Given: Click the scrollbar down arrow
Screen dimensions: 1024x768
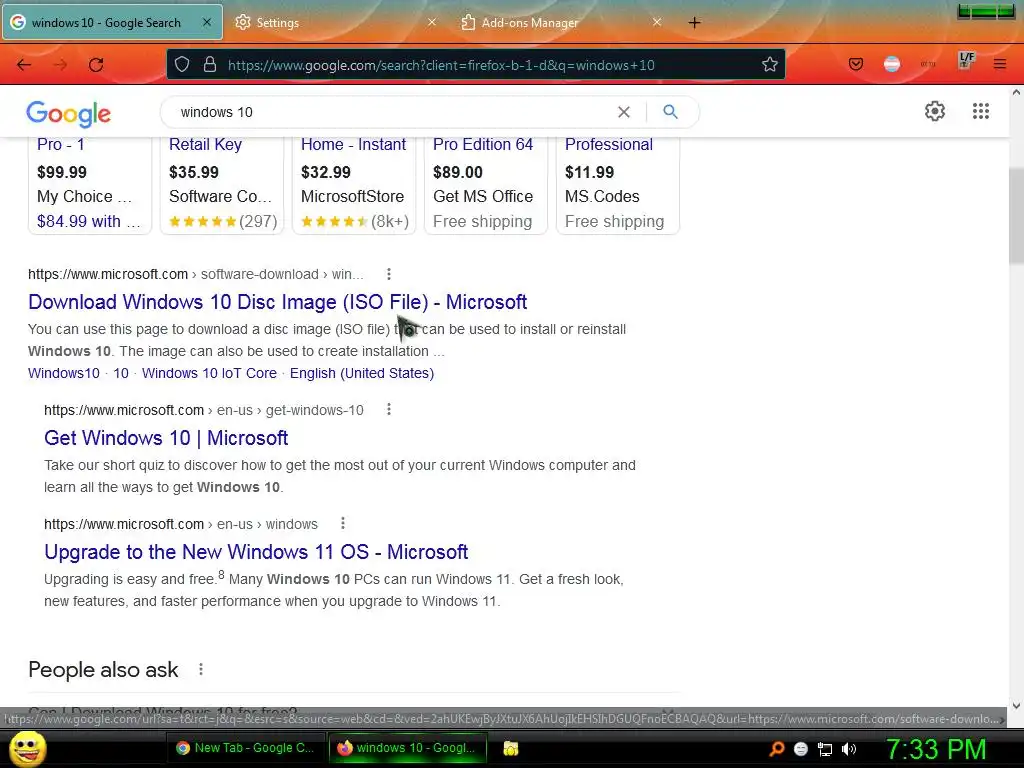Looking at the screenshot, I should click(1016, 706).
